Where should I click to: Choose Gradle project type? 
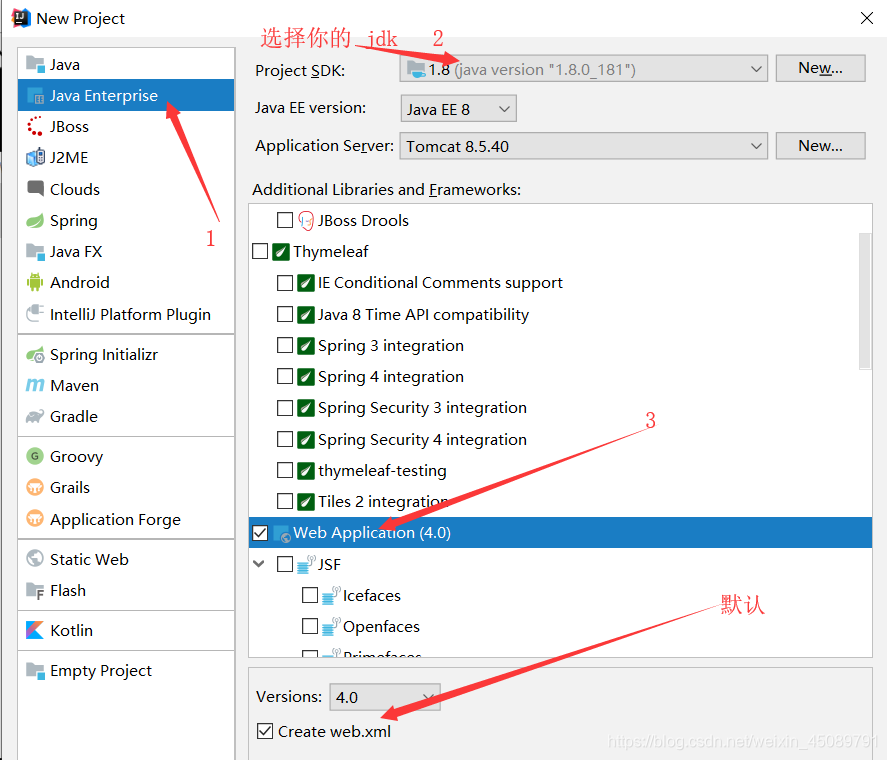126,417
